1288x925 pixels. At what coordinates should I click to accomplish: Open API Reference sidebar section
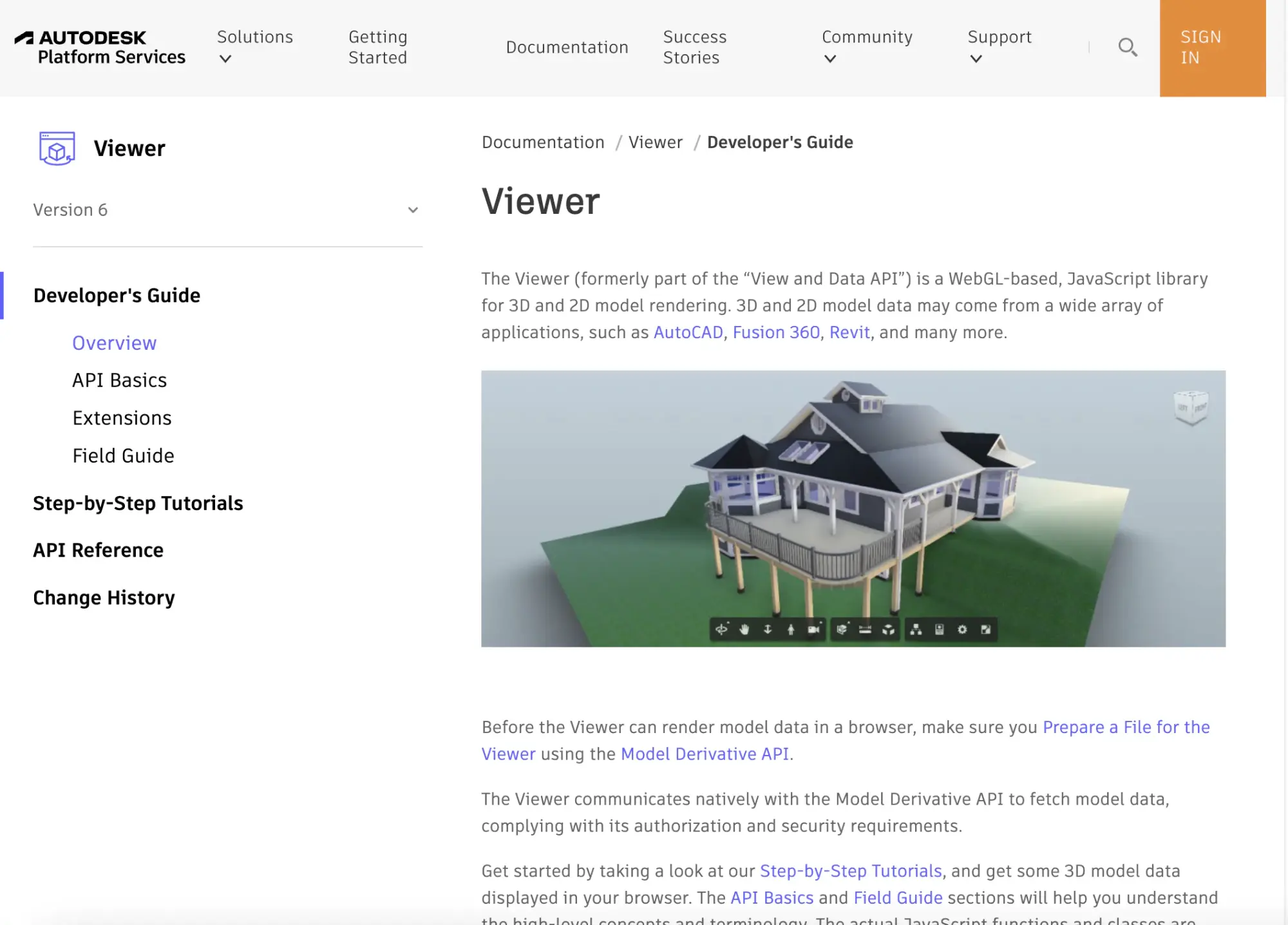coord(99,550)
